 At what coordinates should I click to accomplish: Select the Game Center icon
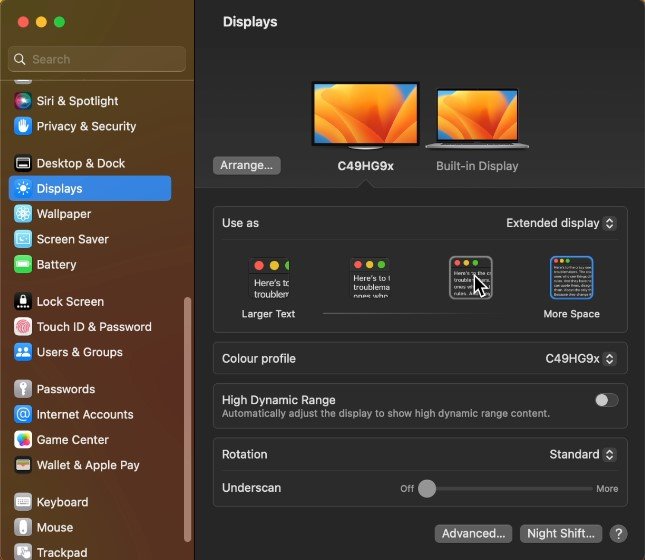23,440
